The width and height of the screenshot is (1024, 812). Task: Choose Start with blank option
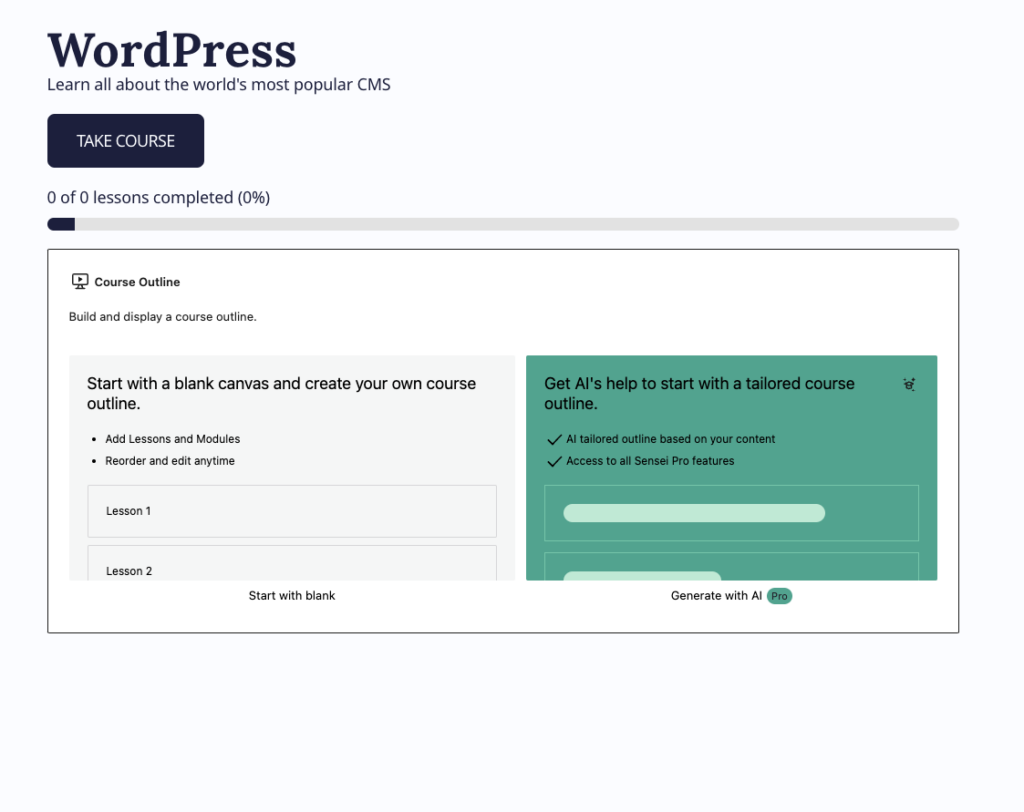[292, 596]
